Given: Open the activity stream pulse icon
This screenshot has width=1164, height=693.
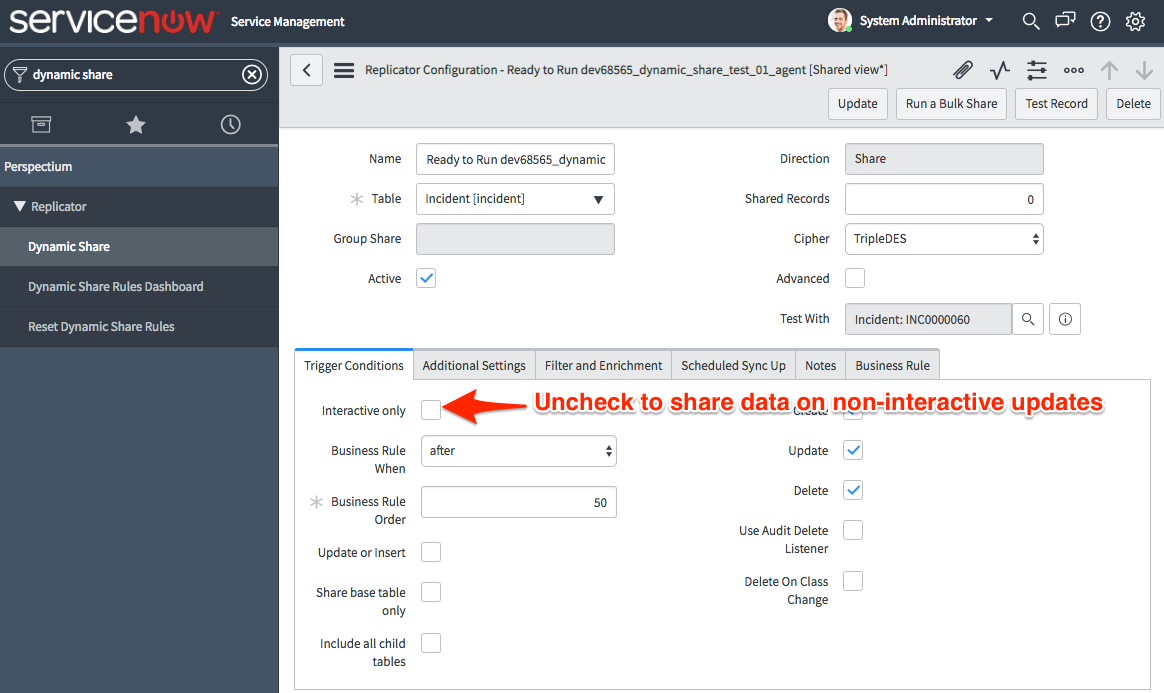Looking at the screenshot, I should [x=1000, y=70].
